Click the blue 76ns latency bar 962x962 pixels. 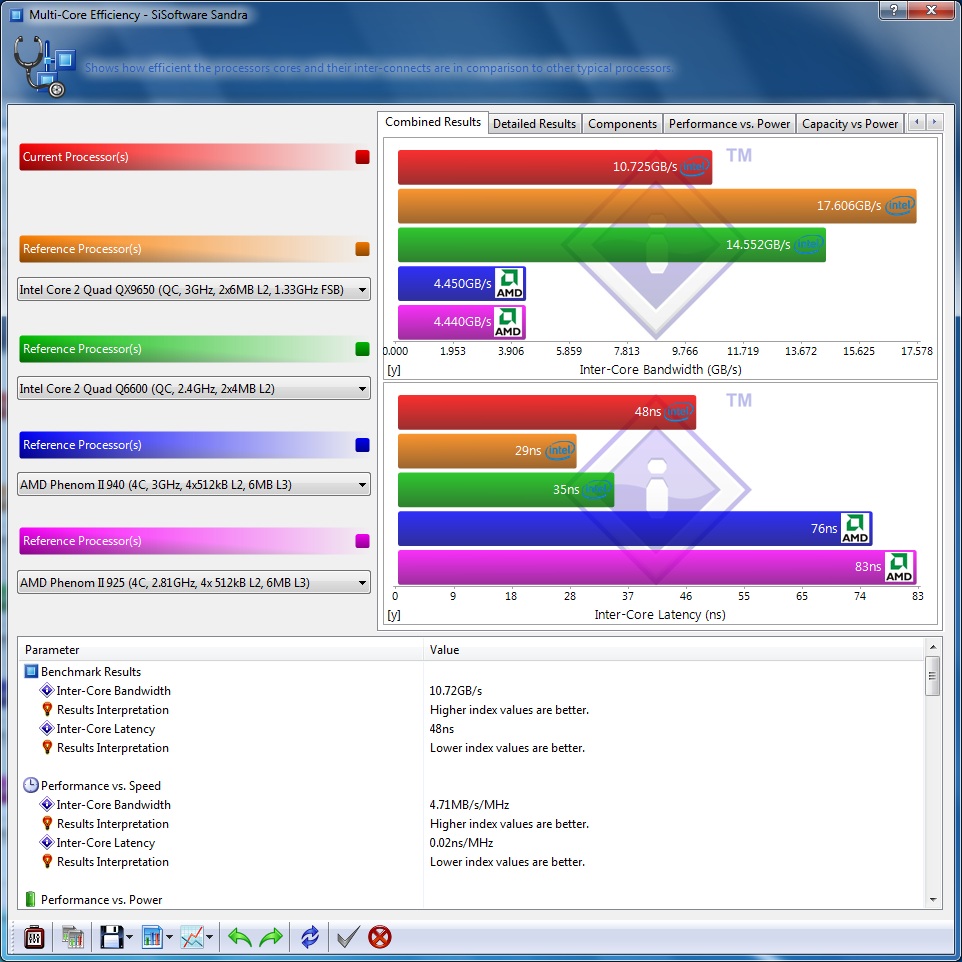click(x=635, y=528)
